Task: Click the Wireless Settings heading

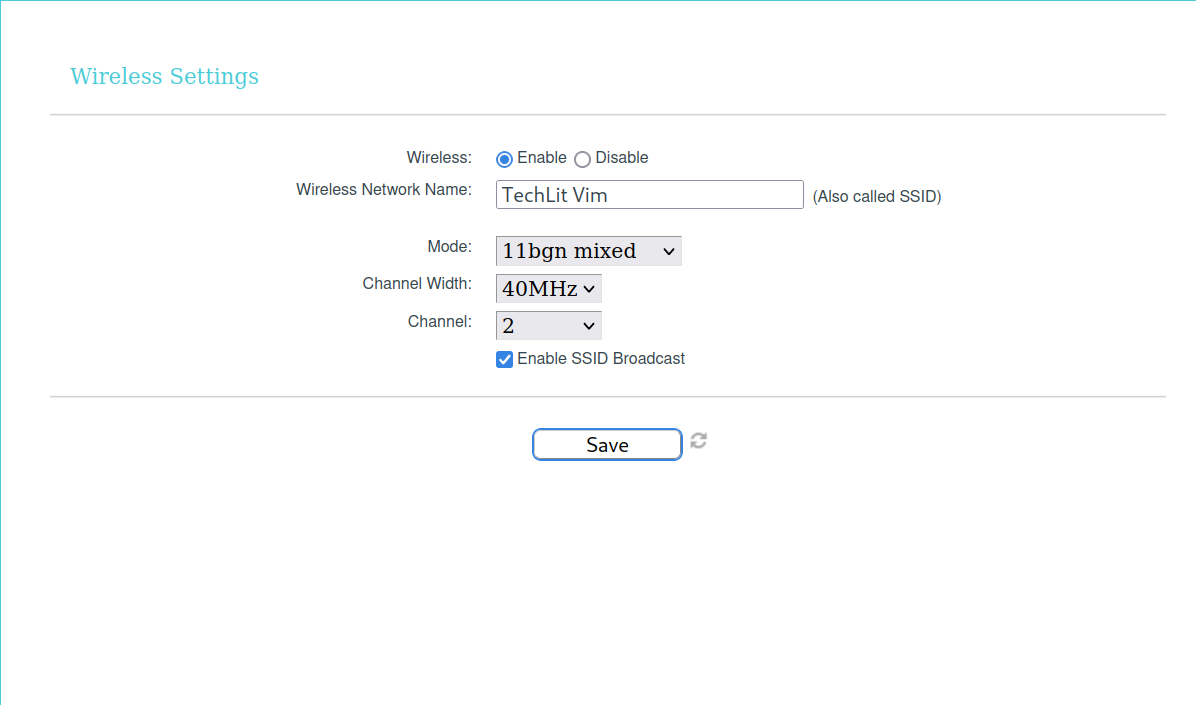Action: (x=164, y=76)
